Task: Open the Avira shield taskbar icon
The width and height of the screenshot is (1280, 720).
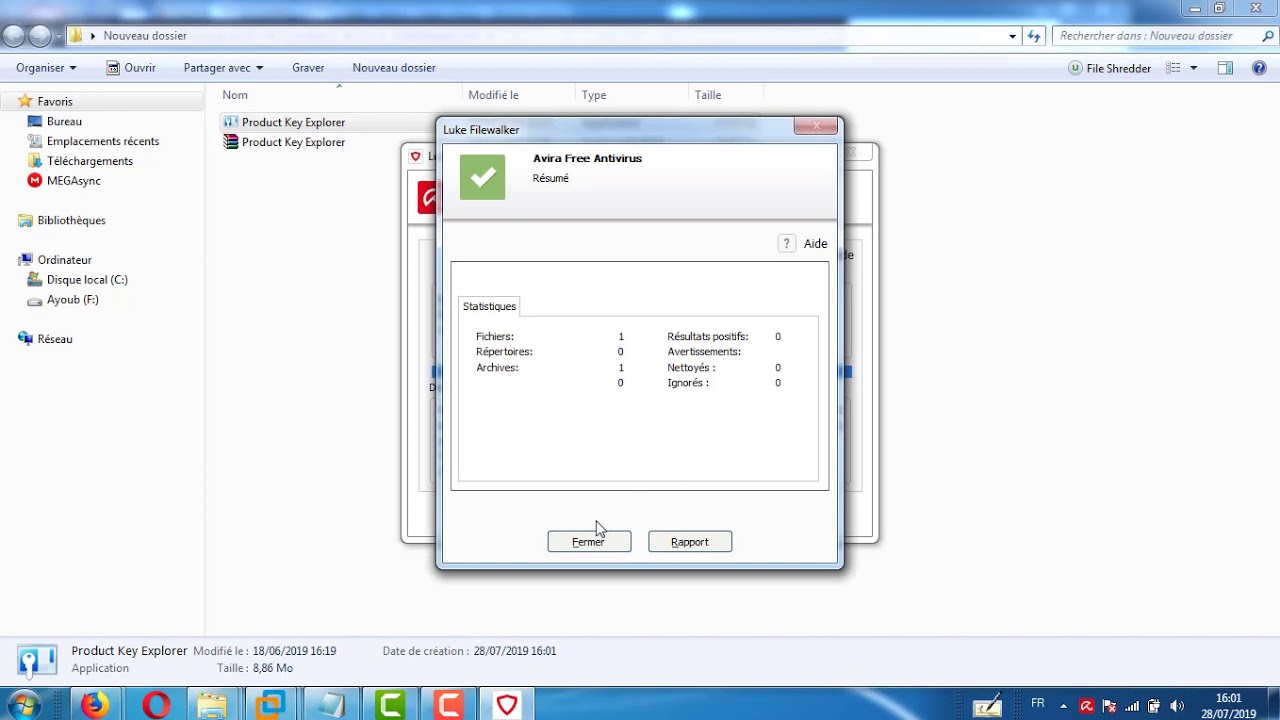Action: [x=507, y=705]
